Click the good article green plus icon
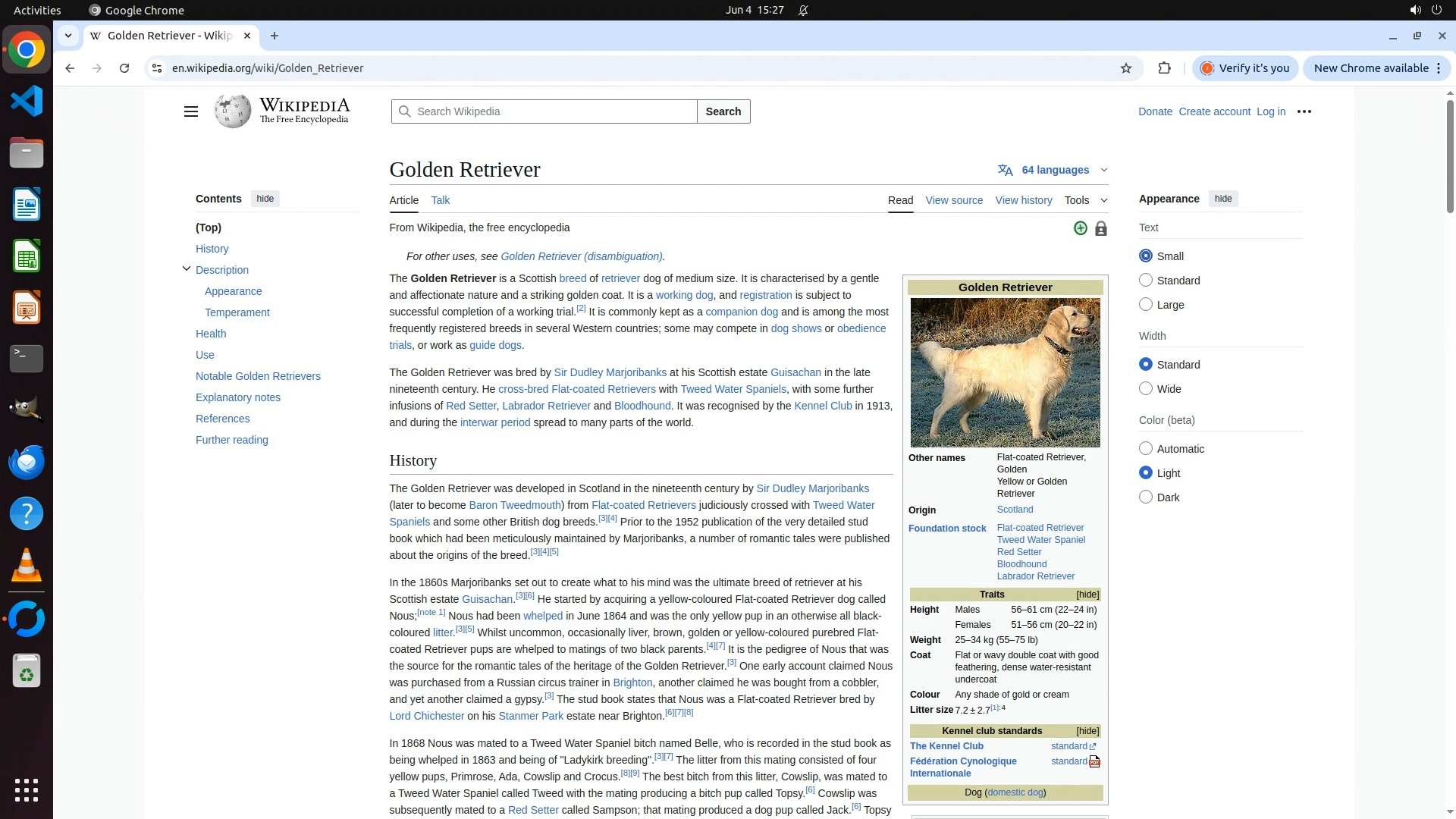The image size is (1456, 819). pyautogui.click(x=1081, y=228)
